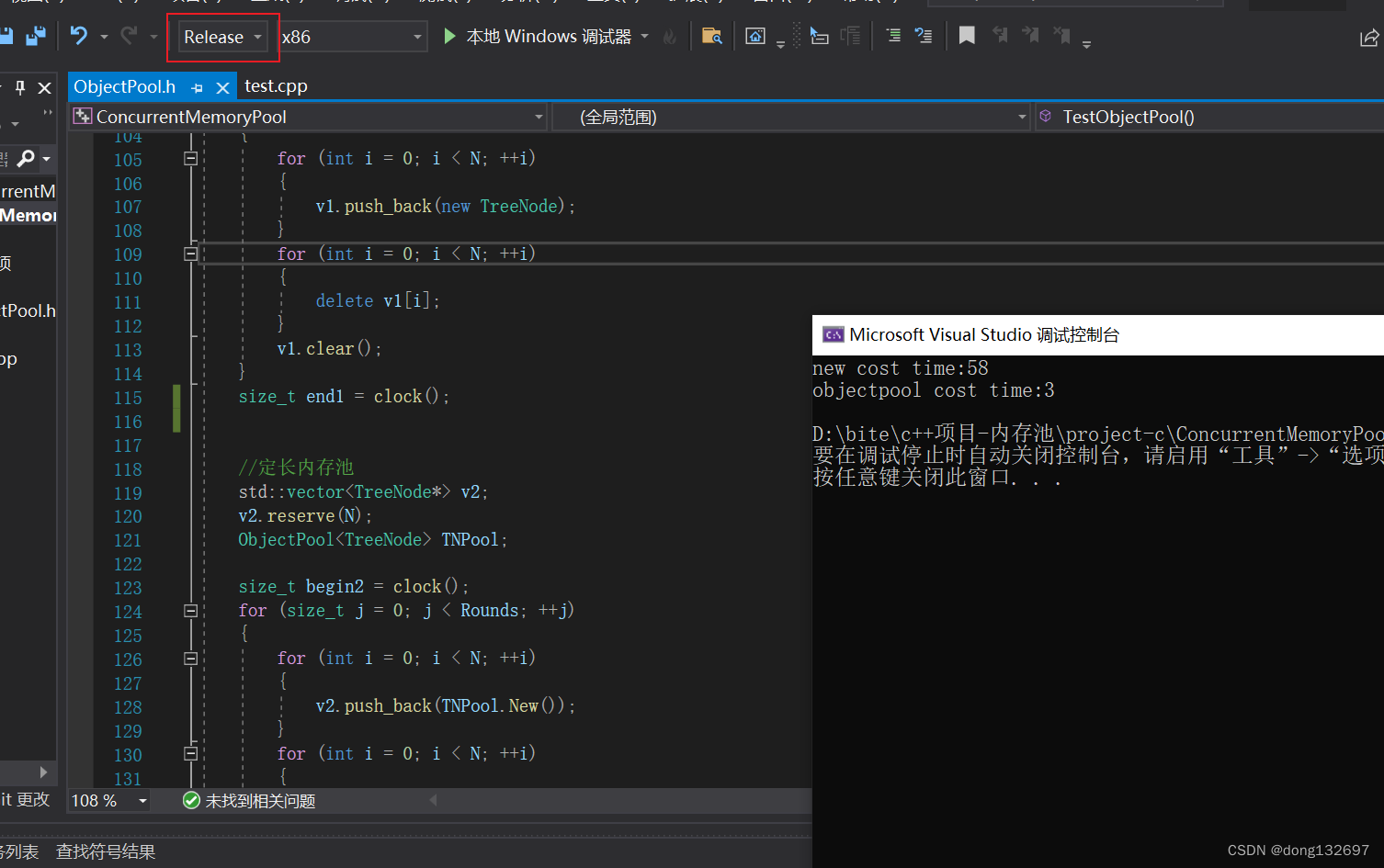Open the ConcurrentMemoryPool project scope dropdown
Viewport: 1384px width, 868px height.
pos(309,117)
